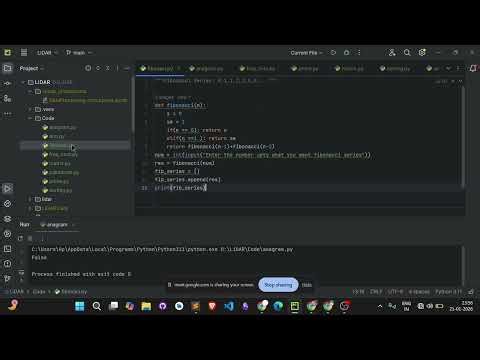Open IDE settings gear icon

pyautogui.click(x=422, y=53)
